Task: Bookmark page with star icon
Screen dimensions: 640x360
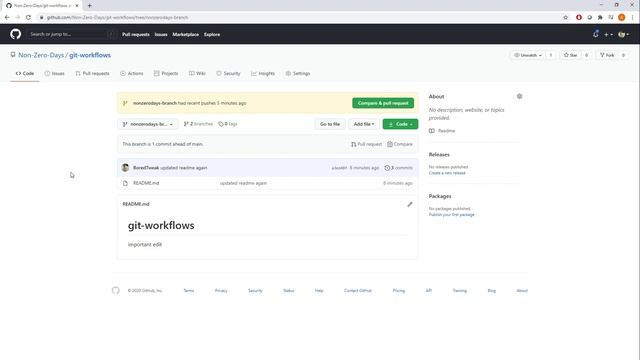Action: [x=565, y=18]
